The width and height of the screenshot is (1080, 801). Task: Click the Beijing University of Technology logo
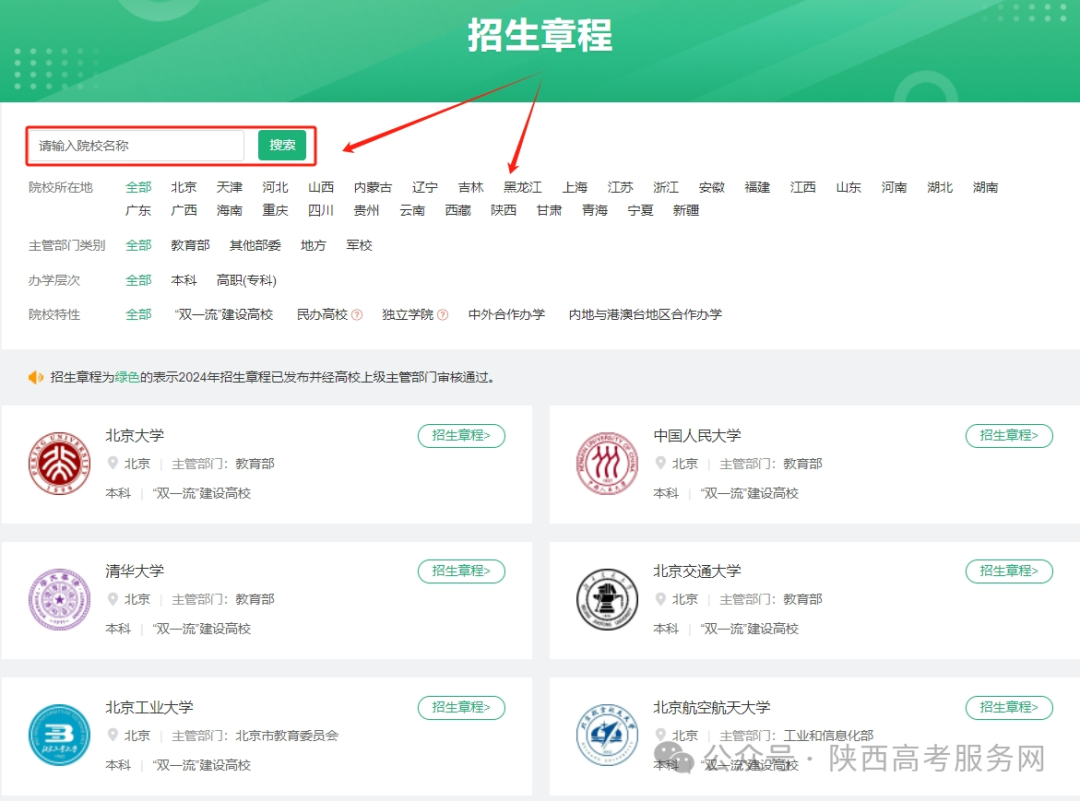[59, 735]
